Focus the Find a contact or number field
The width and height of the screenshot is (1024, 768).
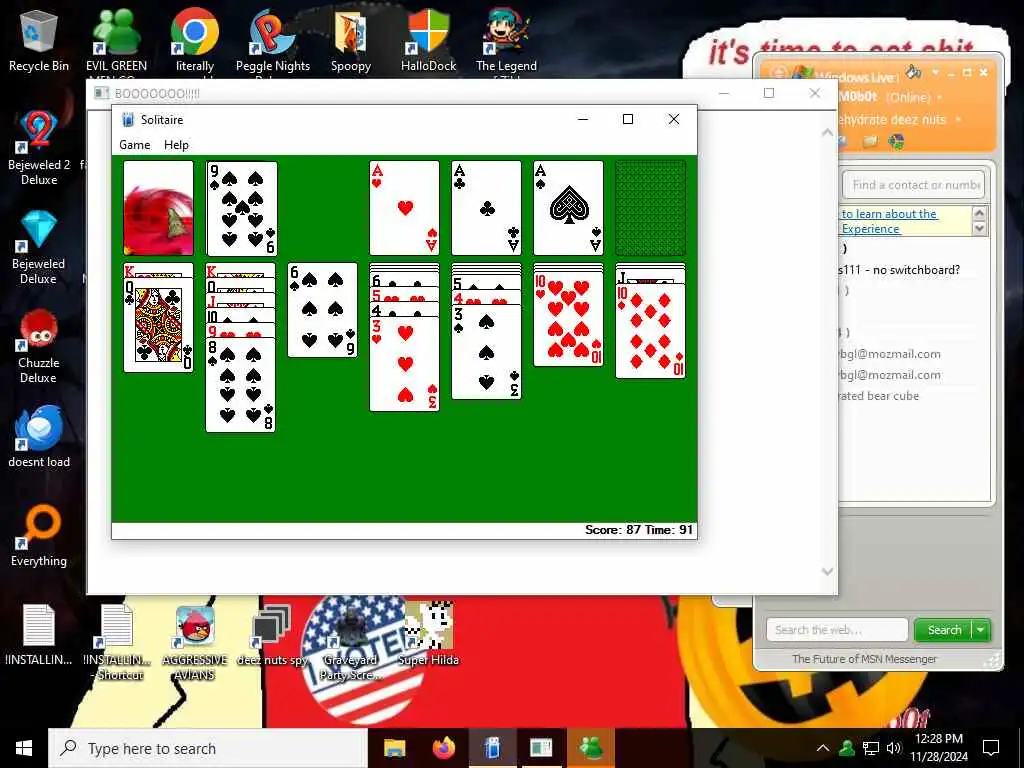(x=914, y=185)
